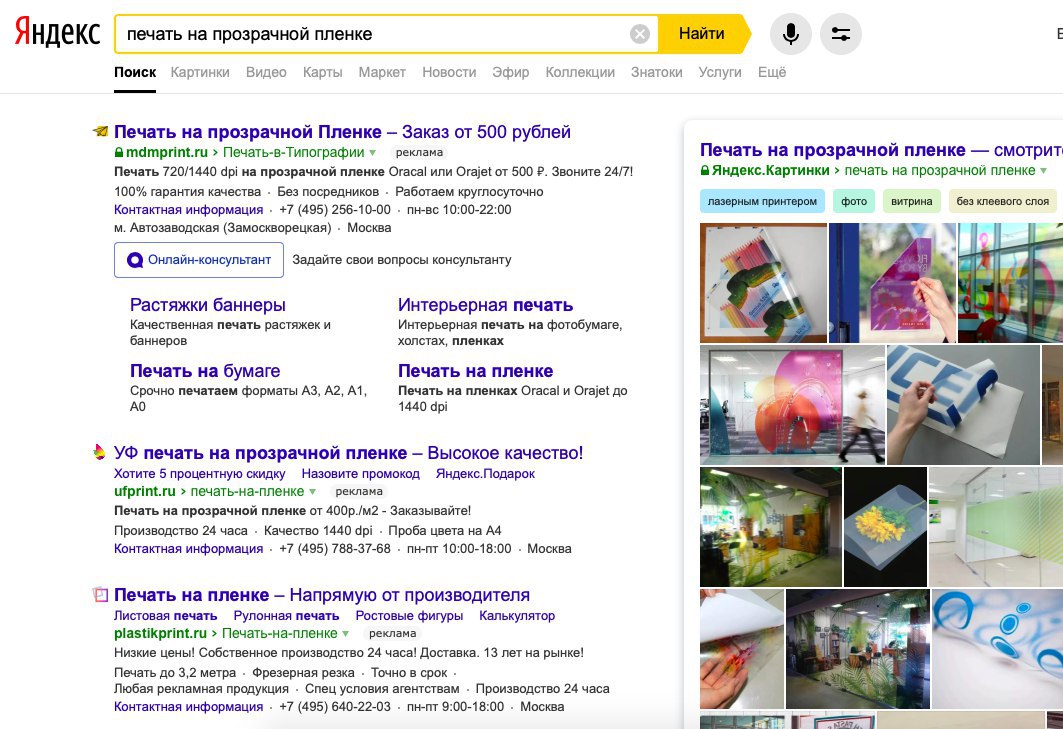
Task: Open mdmprint.ru Контактная информация link
Action: (188, 210)
